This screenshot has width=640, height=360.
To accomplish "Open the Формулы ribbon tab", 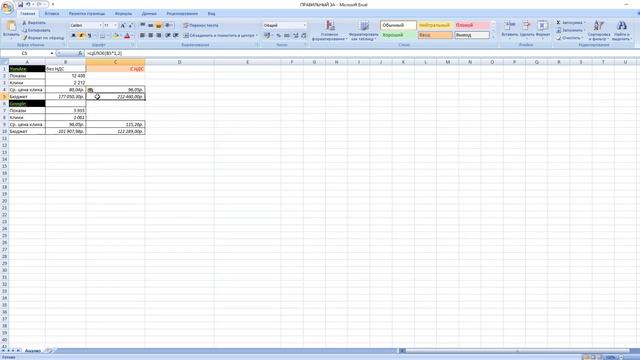I will tap(123, 13).
